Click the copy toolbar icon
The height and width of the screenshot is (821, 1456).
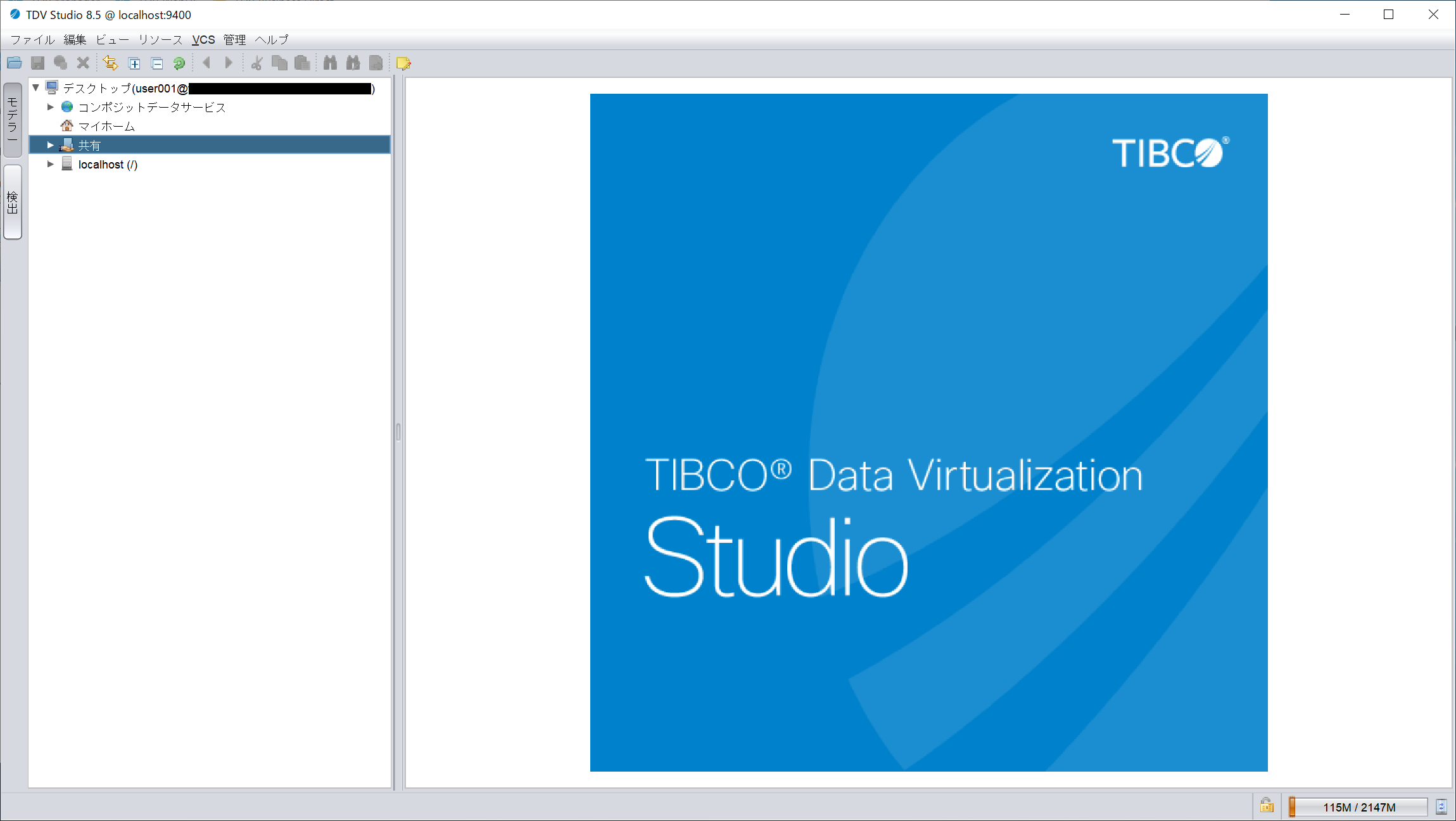click(x=279, y=63)
